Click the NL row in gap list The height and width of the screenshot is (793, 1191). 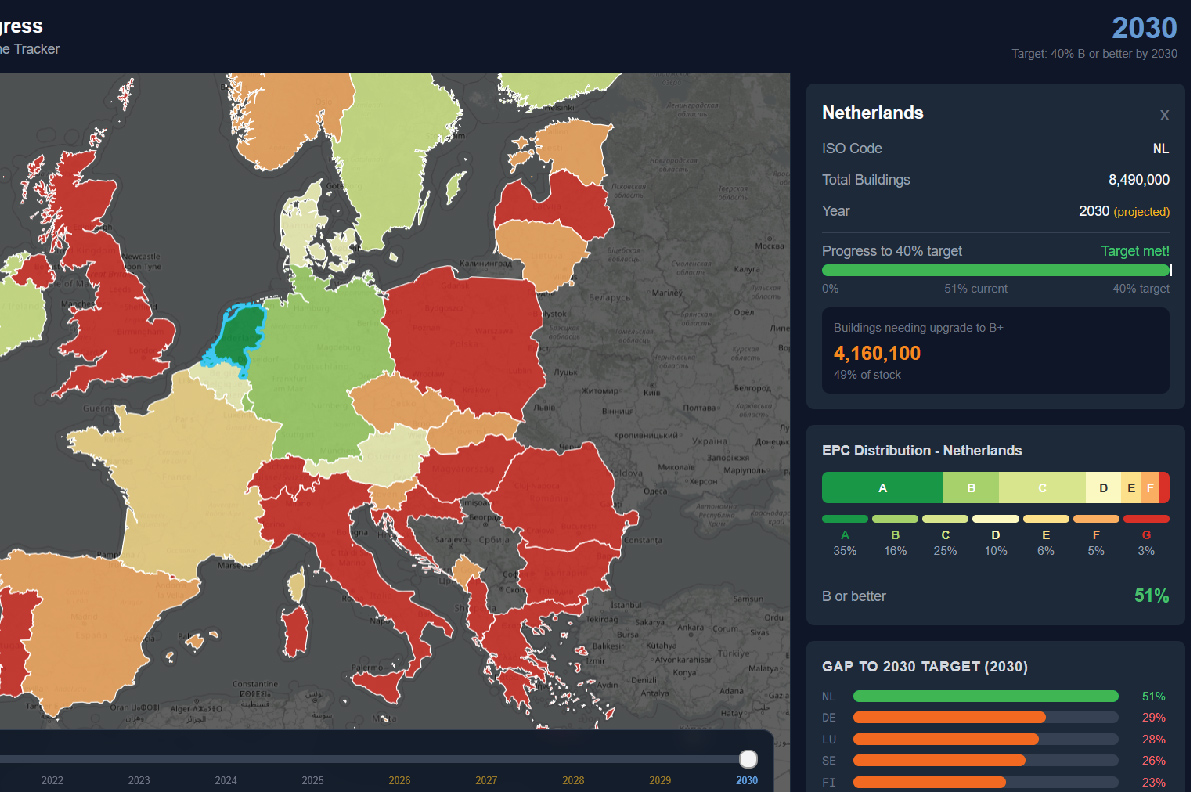pos(985,696)
